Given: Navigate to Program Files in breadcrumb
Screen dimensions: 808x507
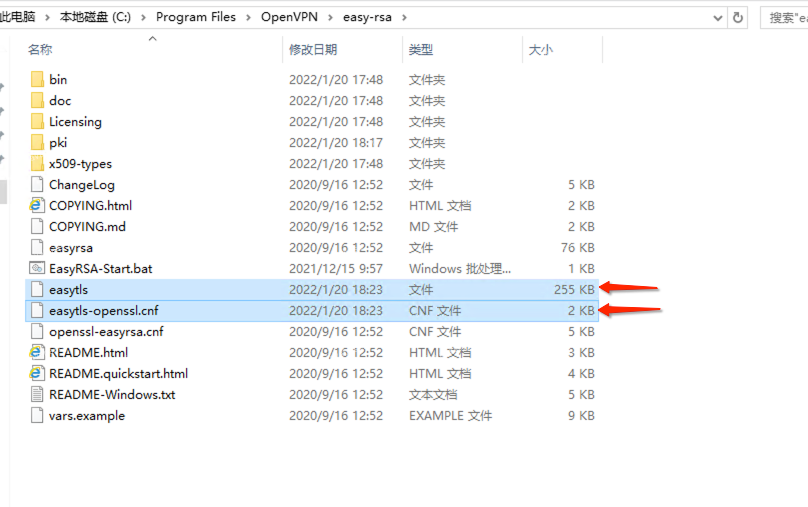Looking at the screenshot, I should coord(195,17).
